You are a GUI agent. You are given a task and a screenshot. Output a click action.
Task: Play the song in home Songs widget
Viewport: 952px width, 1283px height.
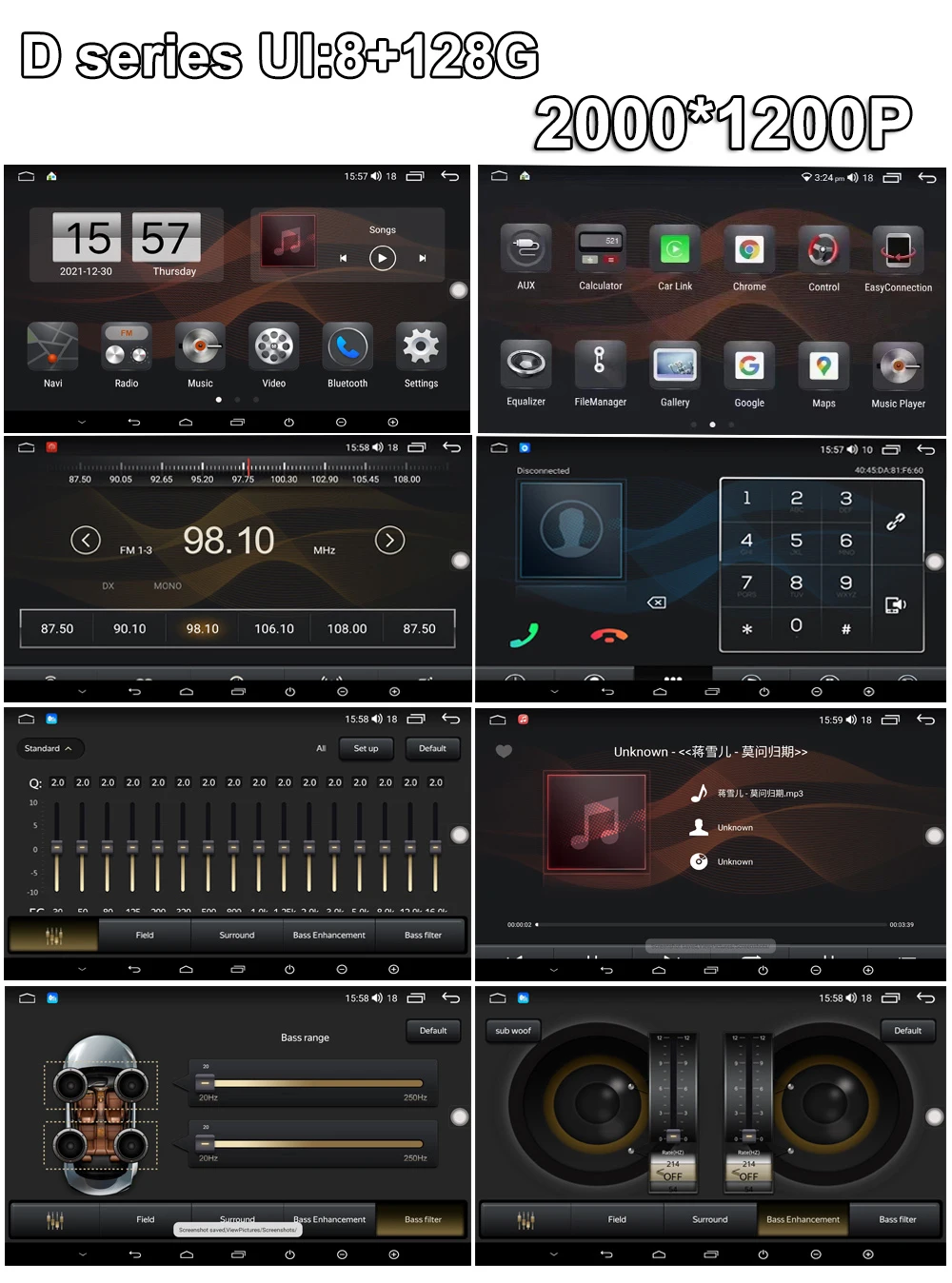(382, 258)
